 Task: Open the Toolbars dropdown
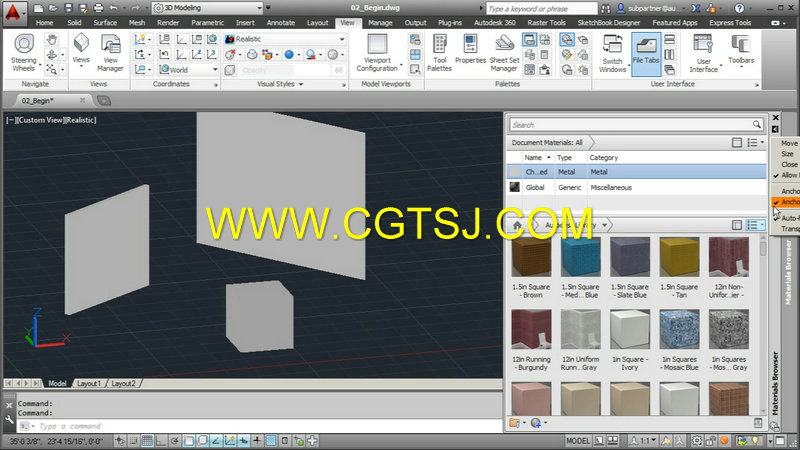pos(741,51)
